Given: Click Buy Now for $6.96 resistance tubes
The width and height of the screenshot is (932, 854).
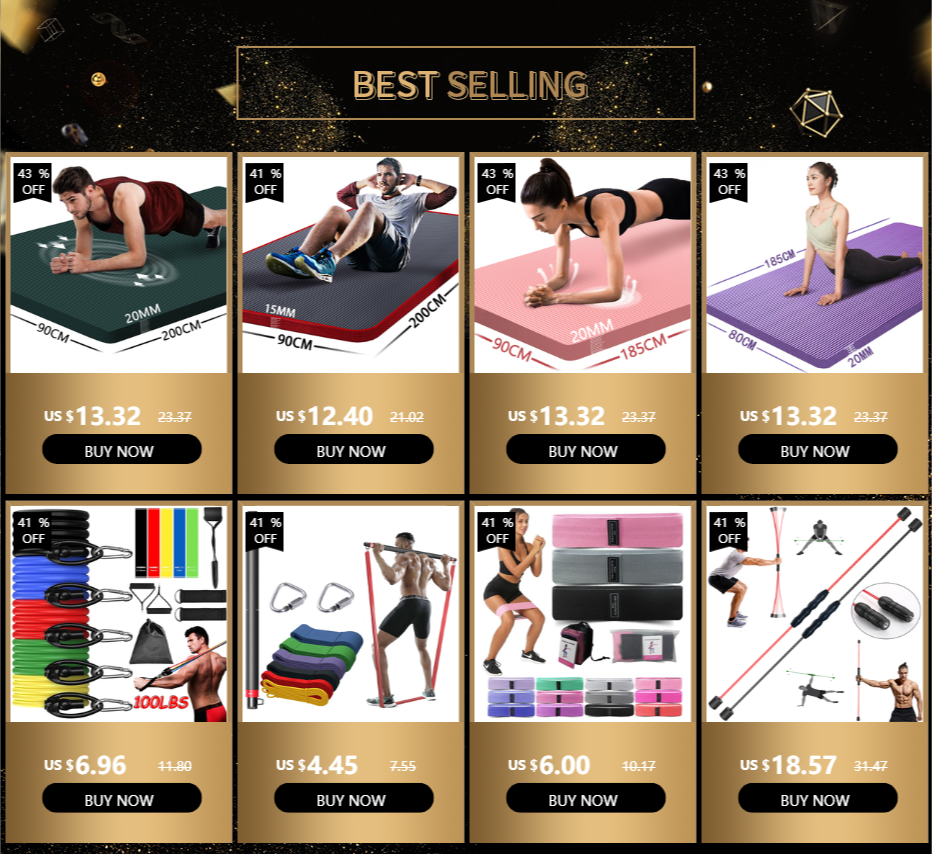Looking at the screenshot, I should click(x=122, y=798).
